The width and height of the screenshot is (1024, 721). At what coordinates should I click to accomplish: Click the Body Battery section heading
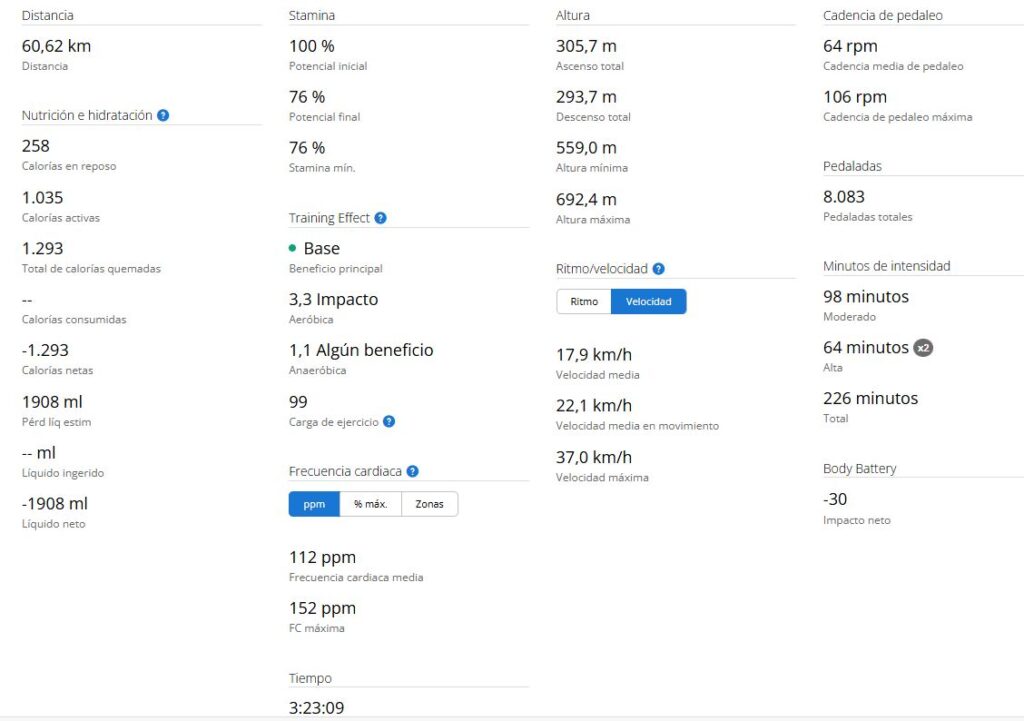(859, 468)
